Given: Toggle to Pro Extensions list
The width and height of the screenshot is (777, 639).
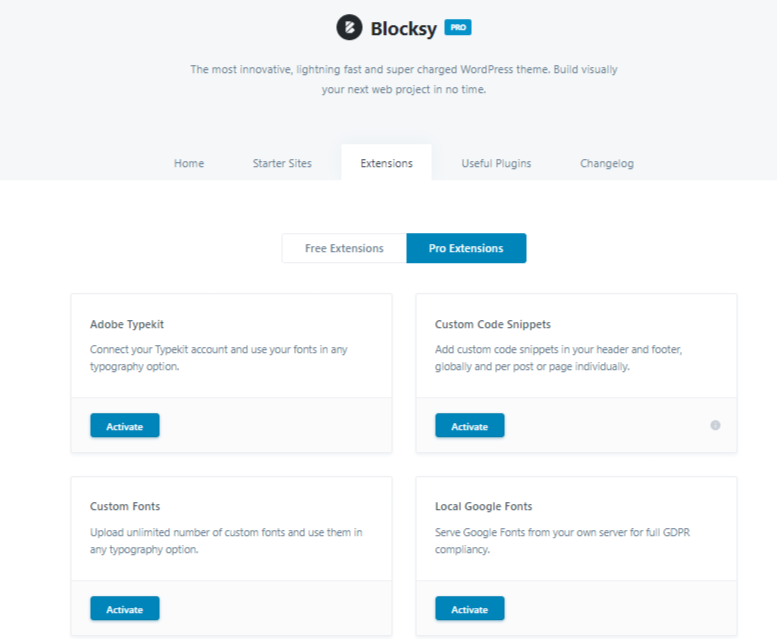Looking at the screenshot, I should [466, 248].
